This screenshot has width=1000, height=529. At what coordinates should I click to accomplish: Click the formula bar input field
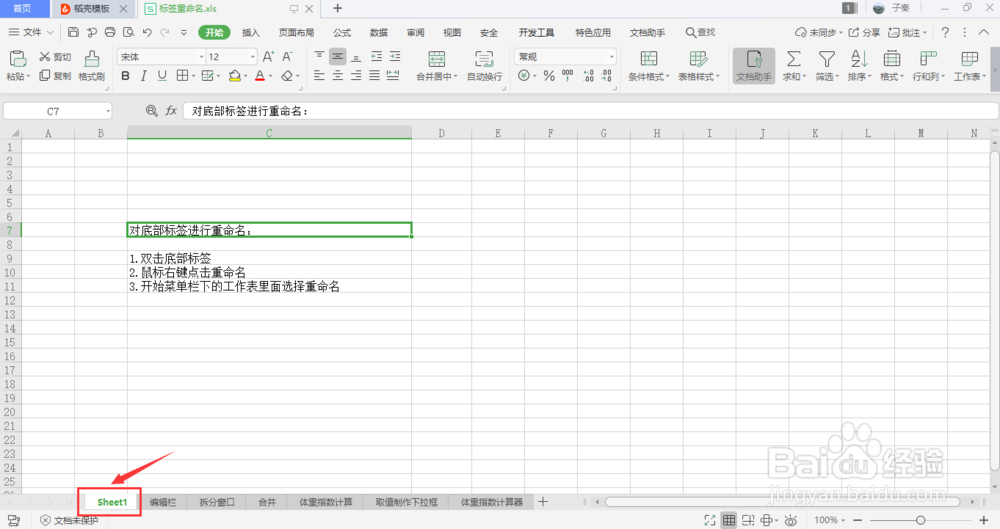click(590, 111)
